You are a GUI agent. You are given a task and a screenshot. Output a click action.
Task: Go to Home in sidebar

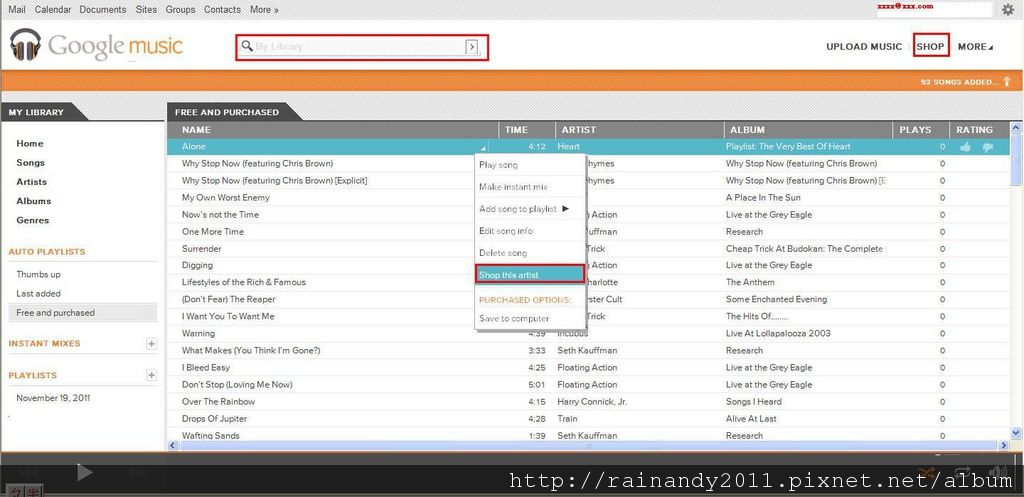30,144
